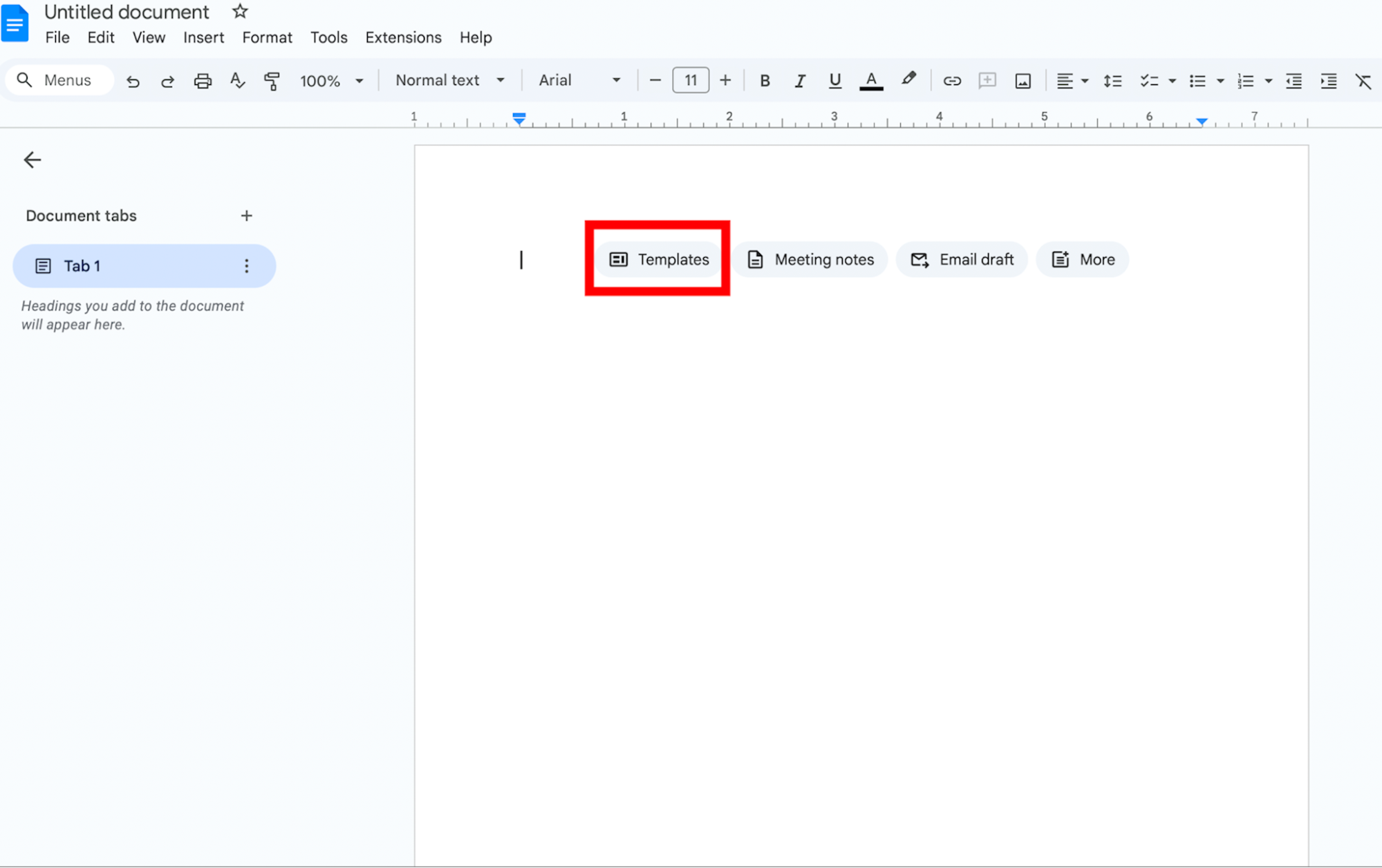Toggle underline formatting

pos(834,81)
